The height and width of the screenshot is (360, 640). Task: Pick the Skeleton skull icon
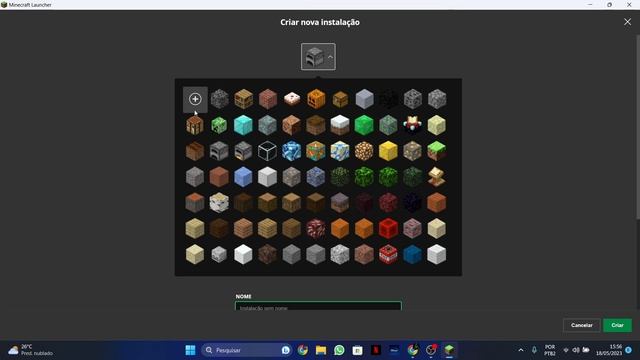point(219,255)
